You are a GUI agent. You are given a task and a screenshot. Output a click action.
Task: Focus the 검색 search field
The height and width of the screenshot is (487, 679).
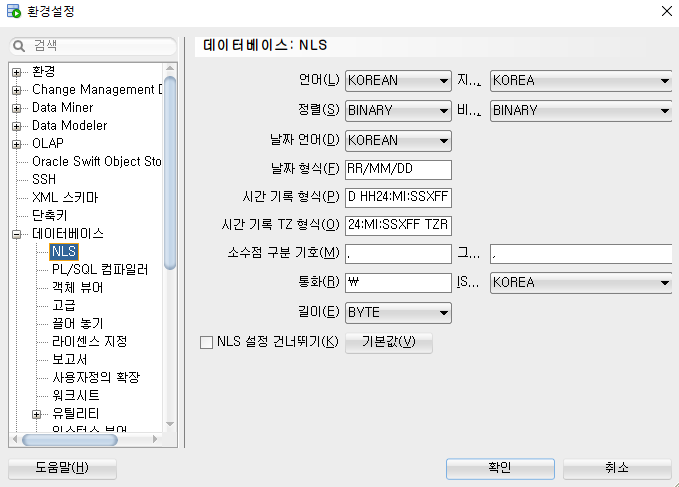pyautogui.click(x=93, y=45)
